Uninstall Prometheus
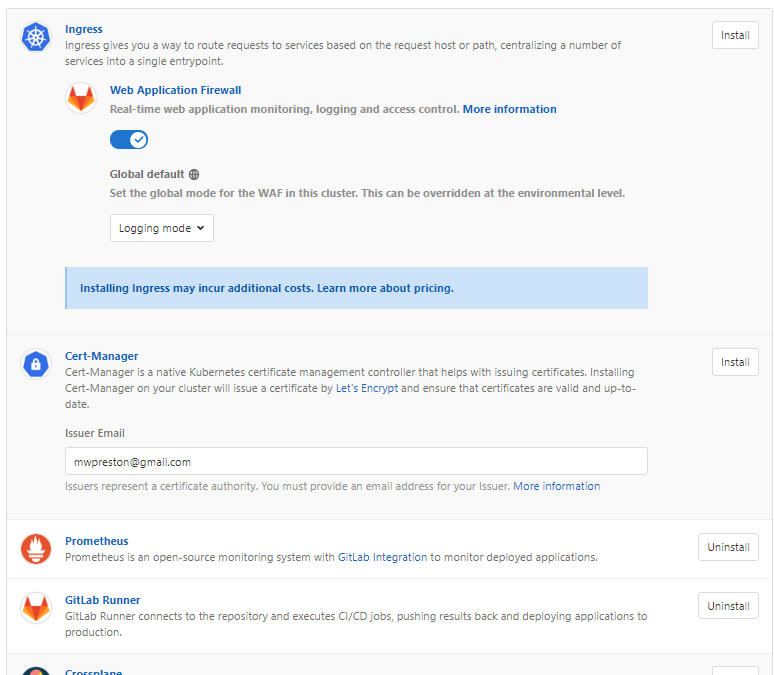The width and height of the screenshot is (774, 675). [x=728, y=547]
